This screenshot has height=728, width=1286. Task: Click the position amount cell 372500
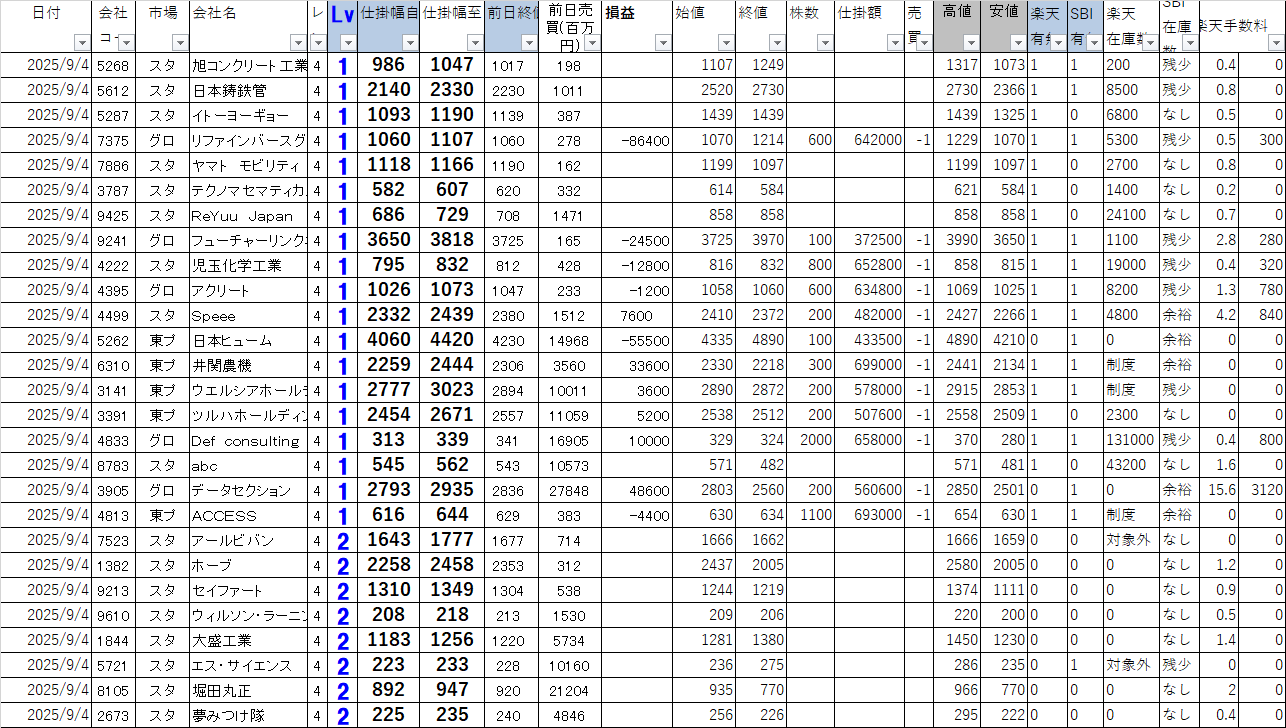point(871,240)
